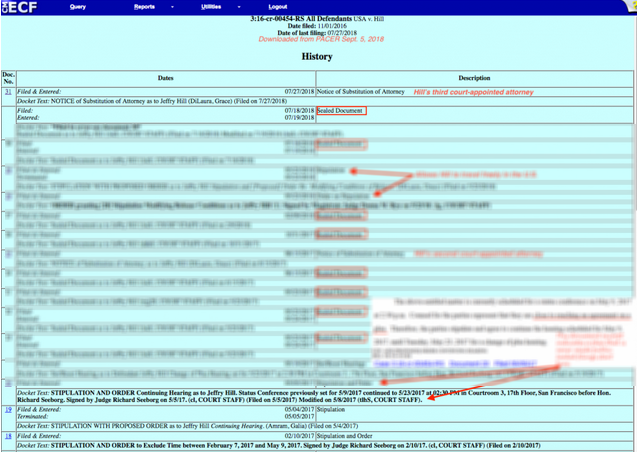637x456 pixels.
Task: Open the Query menu
Action: coord(78,7)
